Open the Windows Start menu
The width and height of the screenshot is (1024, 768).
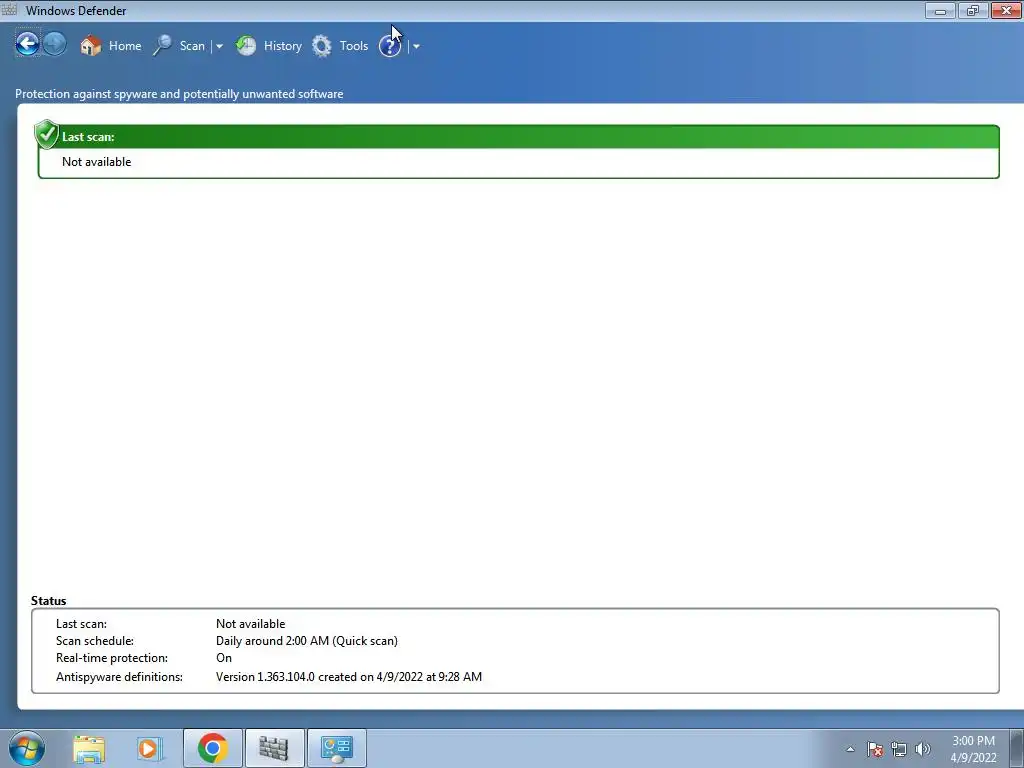coord(27,748)
